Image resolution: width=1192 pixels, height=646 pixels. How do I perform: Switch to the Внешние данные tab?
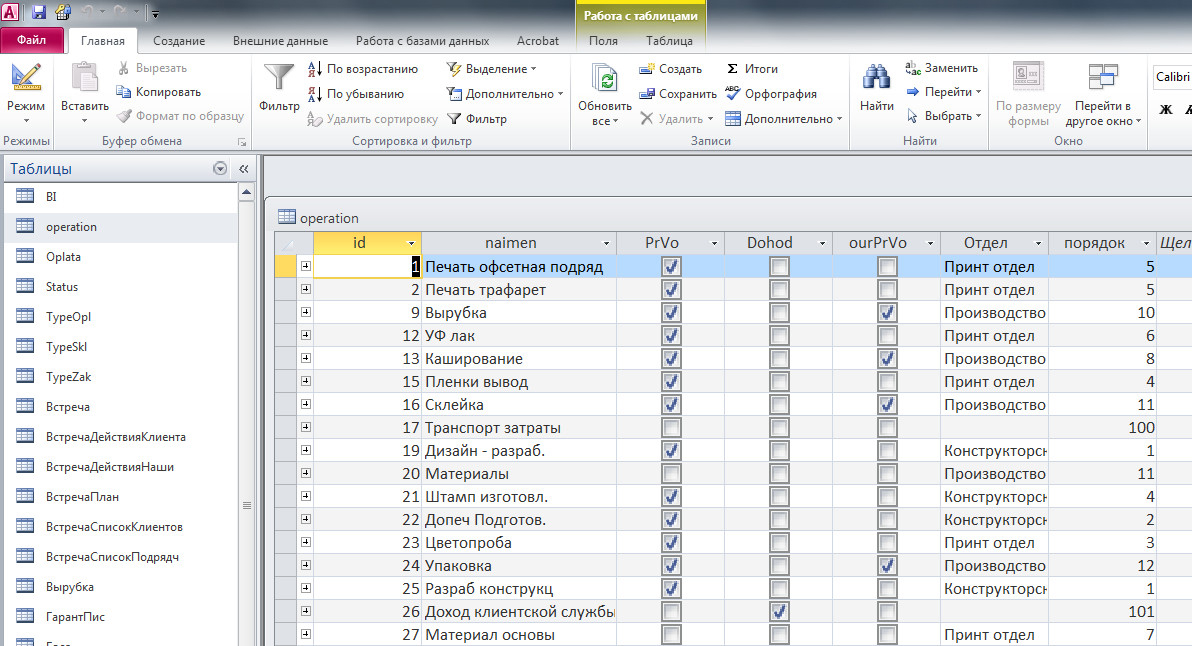[281, 41]
